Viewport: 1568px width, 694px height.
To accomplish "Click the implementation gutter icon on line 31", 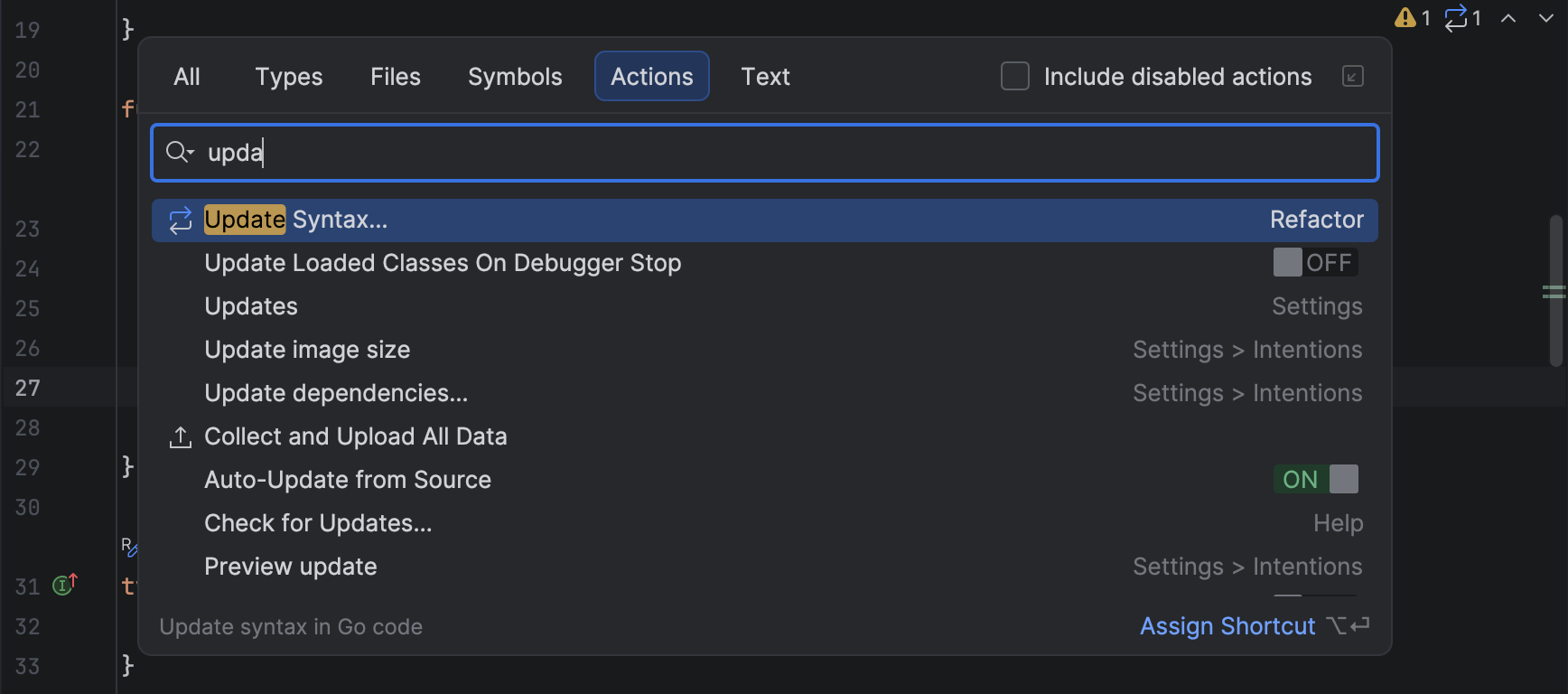I will 64,585.
